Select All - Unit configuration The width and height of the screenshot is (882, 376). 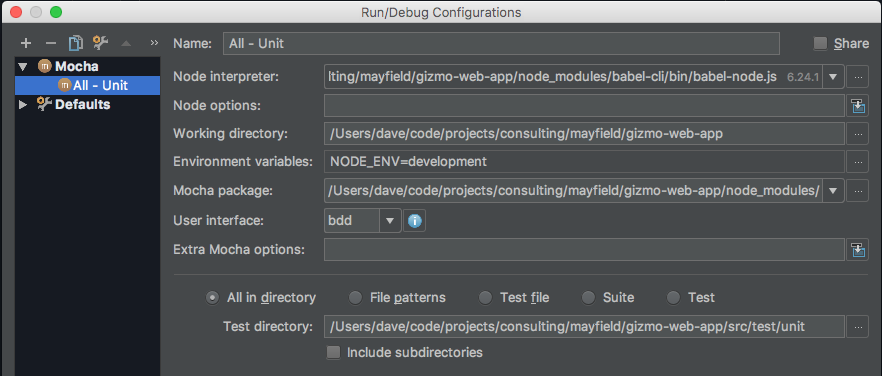pos(87,86)
